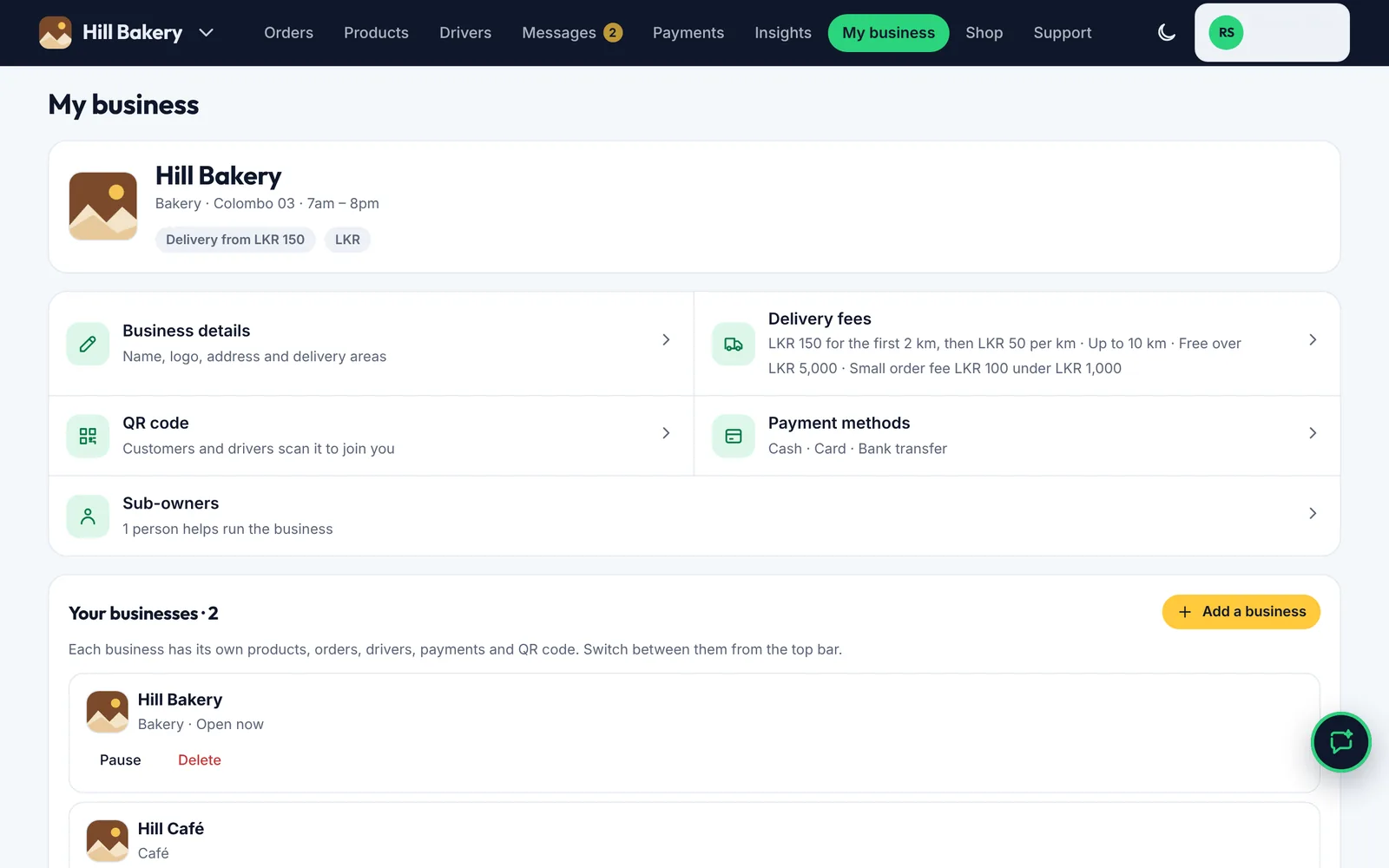Expand the Sub-owners row chevron
Screen dimensions: 1389x868
[x=1313, y=514]
